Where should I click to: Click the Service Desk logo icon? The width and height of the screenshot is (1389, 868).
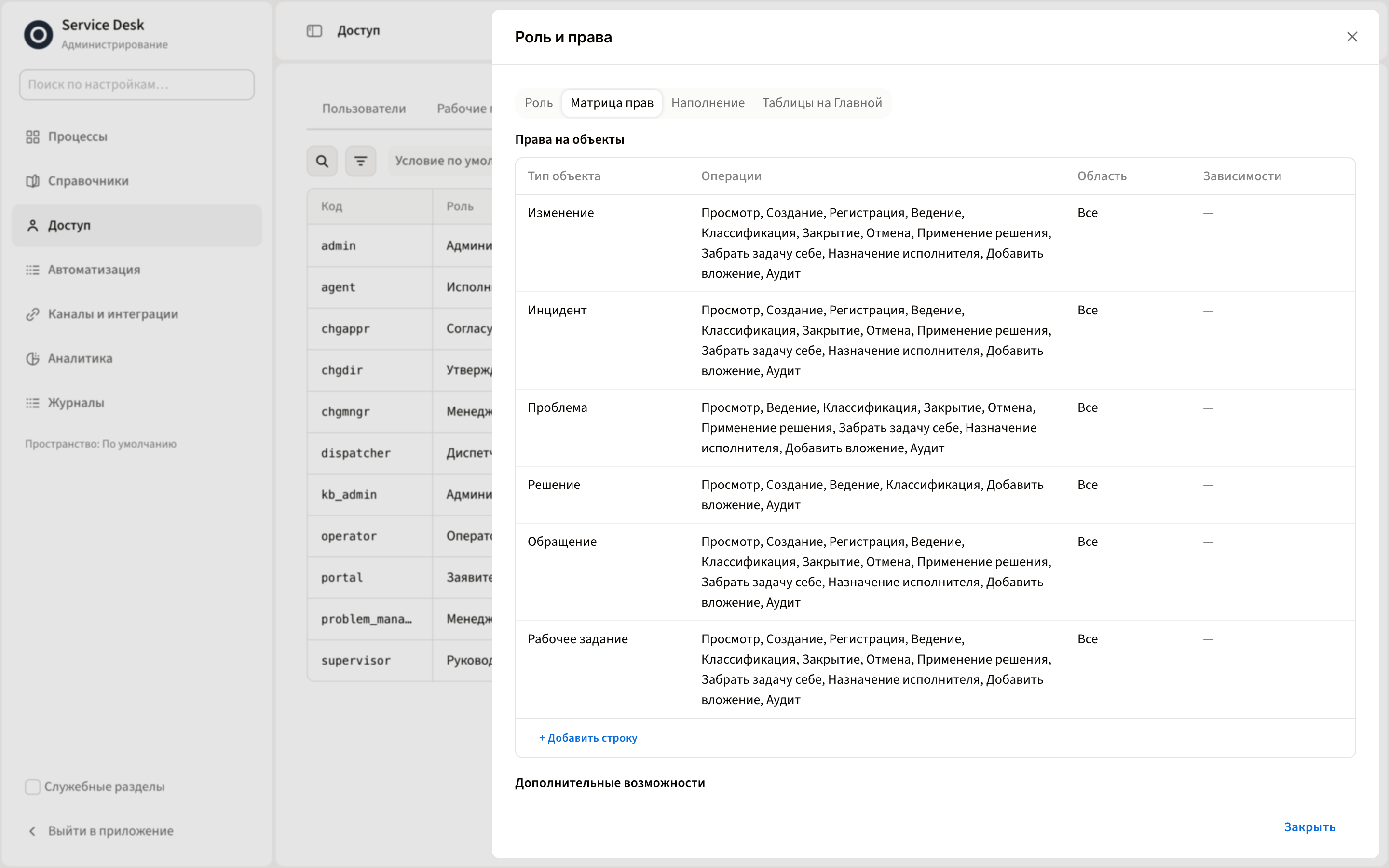(39, 34)
